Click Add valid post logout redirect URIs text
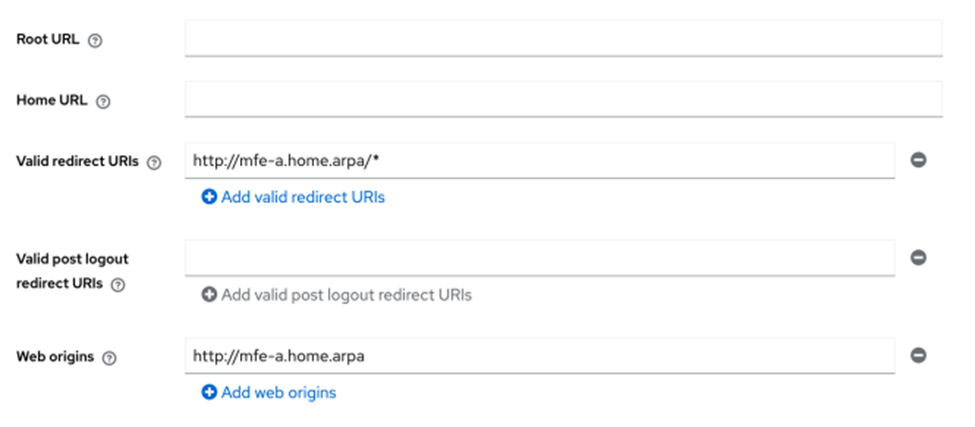 click(x=346, y=295)
